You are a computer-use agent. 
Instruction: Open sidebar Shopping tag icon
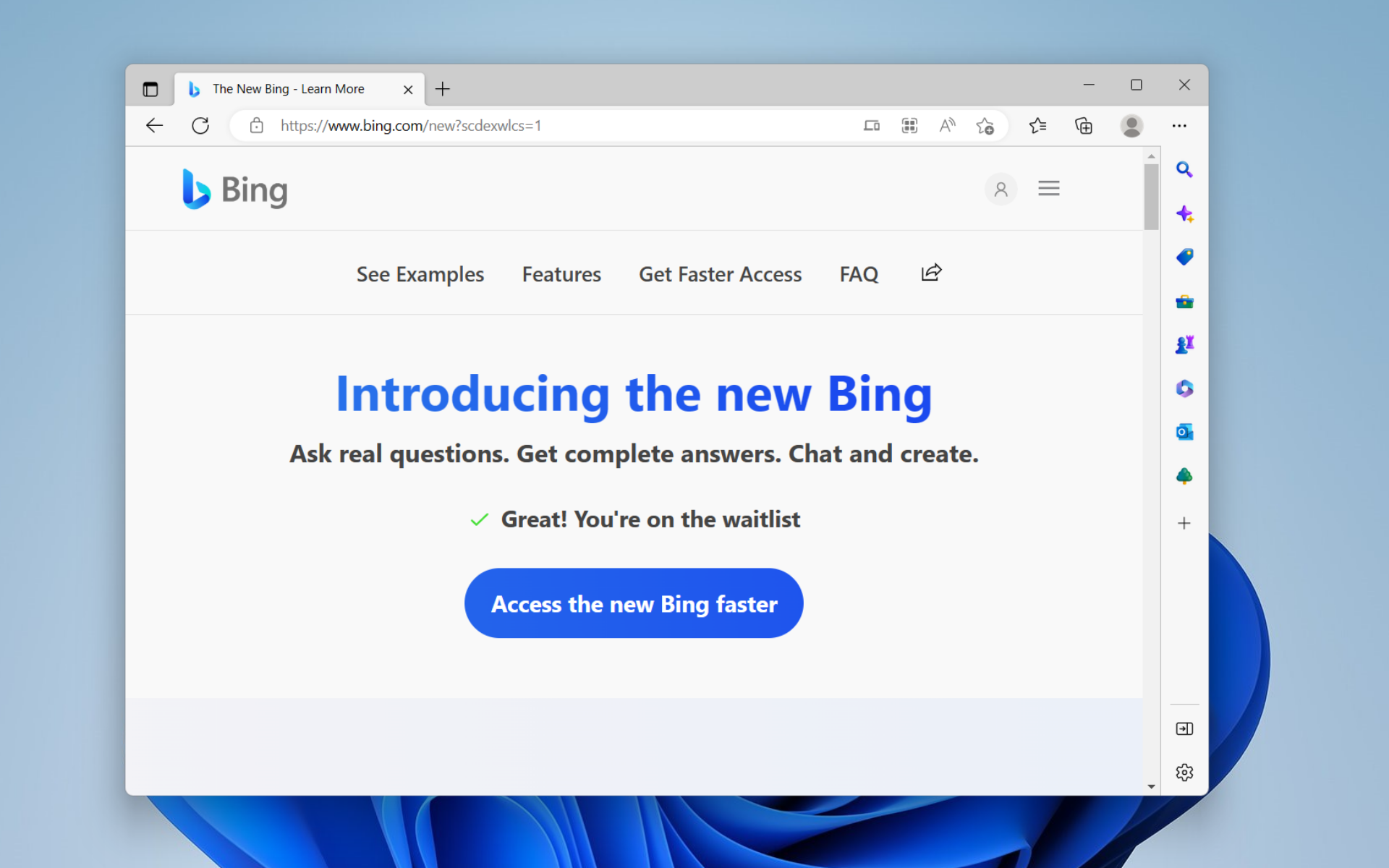coord(1184,257)
